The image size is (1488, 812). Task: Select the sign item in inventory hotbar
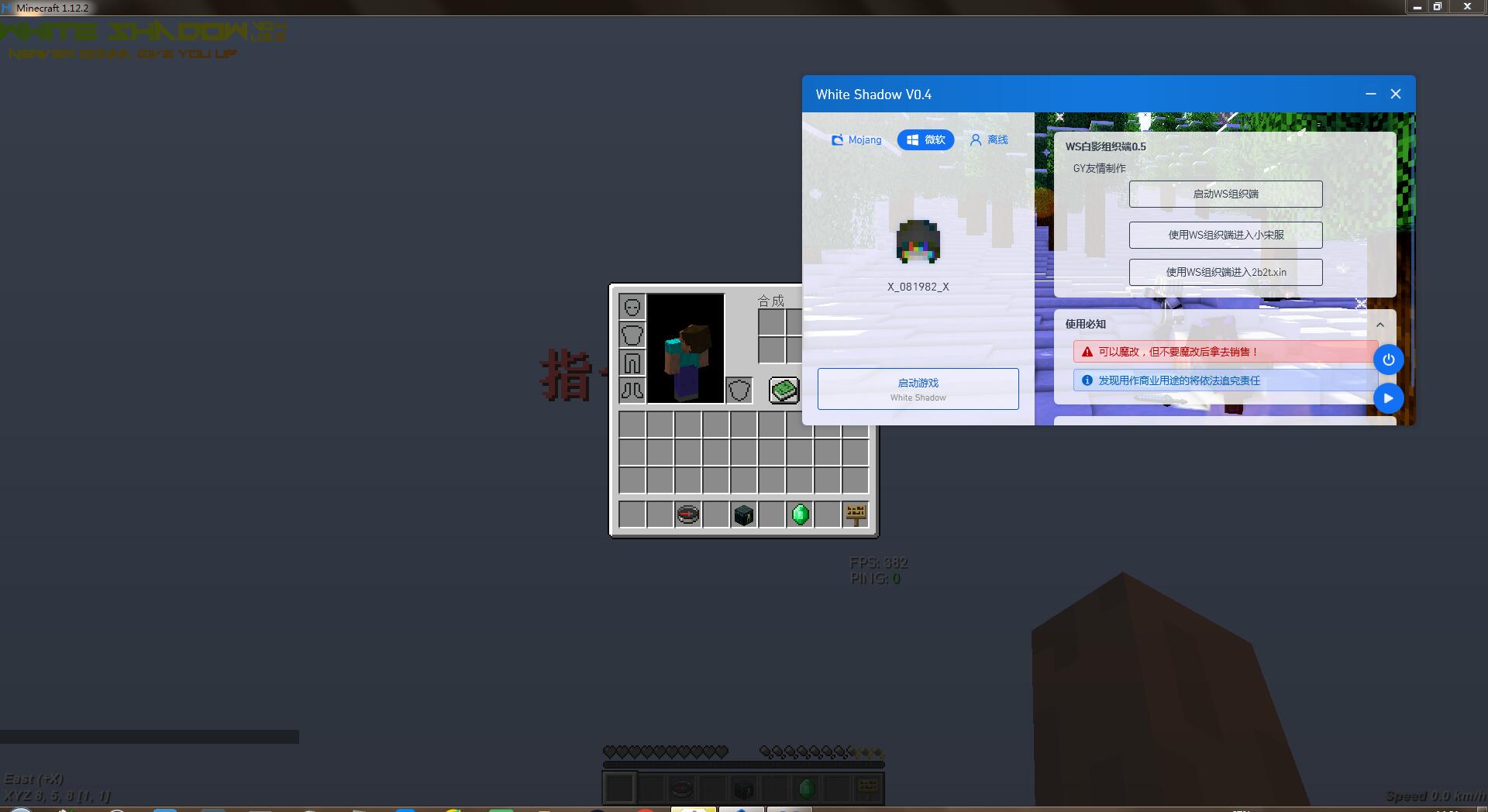click(856, 514)
